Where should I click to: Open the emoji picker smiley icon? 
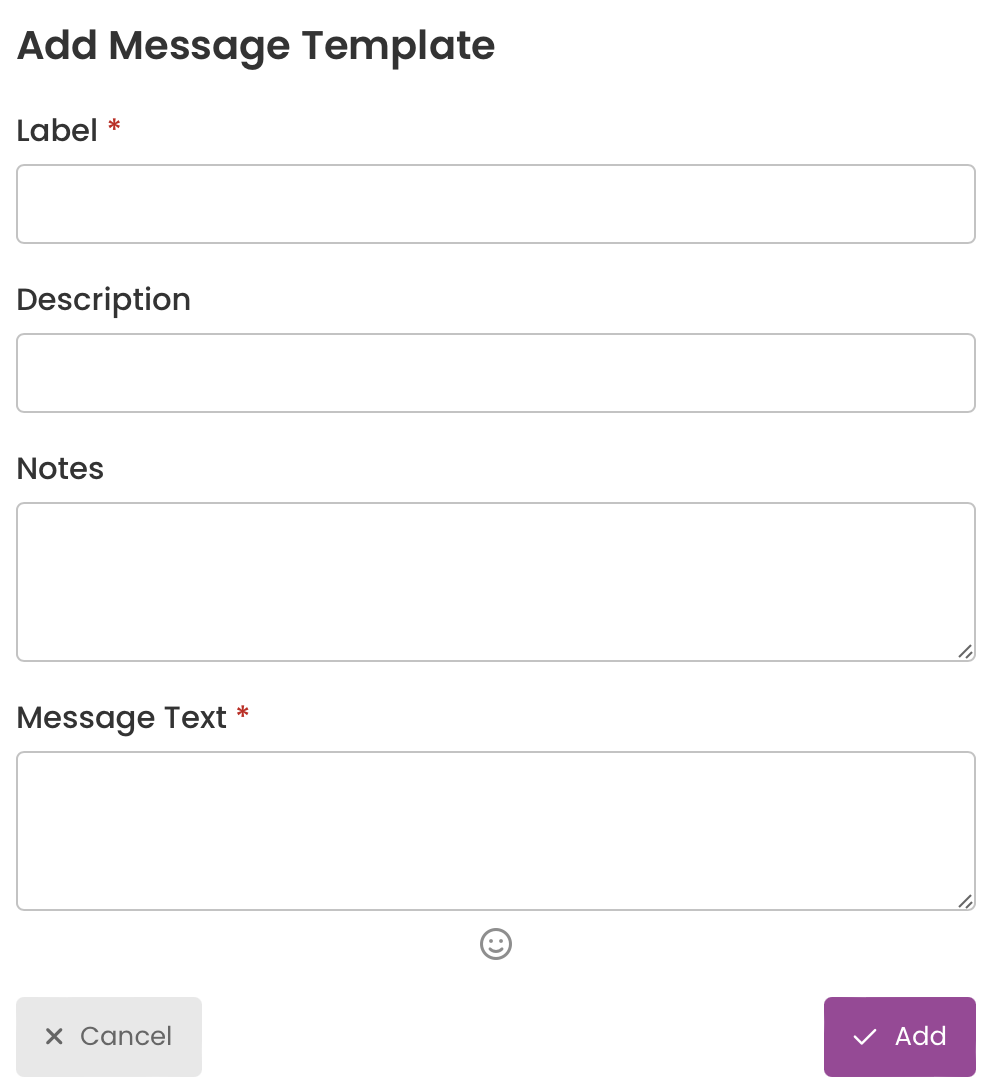496,944
